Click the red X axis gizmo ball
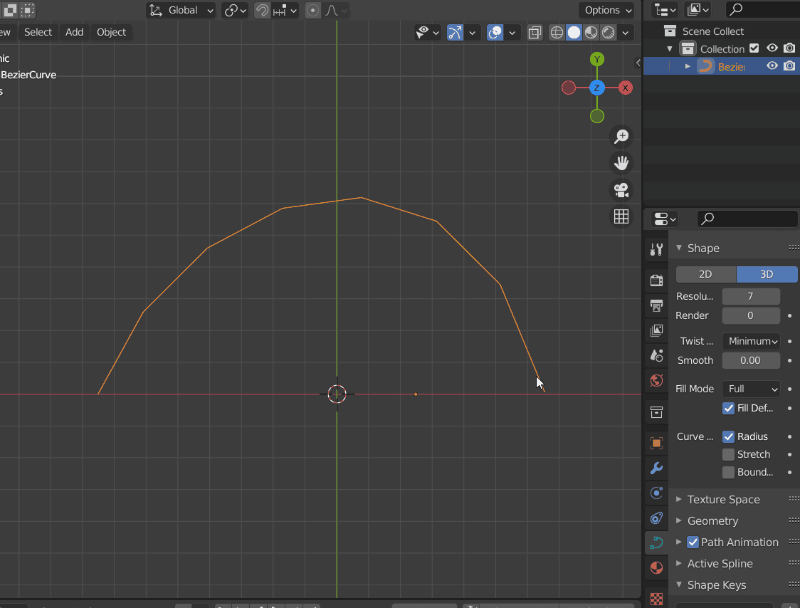800x608 pixels. coord(626,88)
